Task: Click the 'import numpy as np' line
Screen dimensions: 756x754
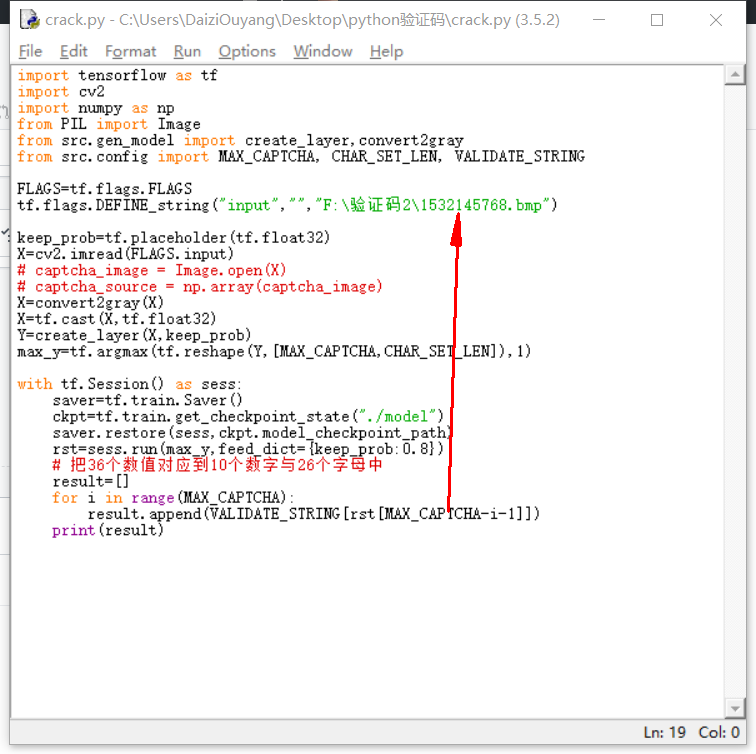Action: 95,108
